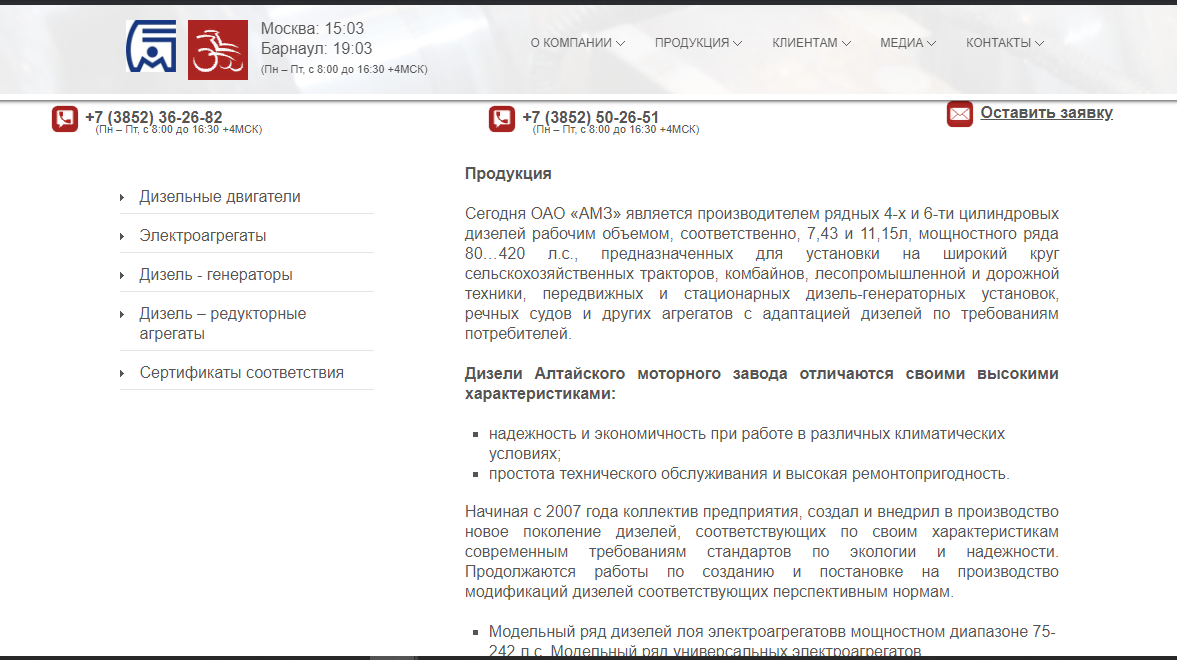Viewport: 1177px width, 660px height.
Task: Expand chevron next to МЕДИА
Action: [932, 44]
